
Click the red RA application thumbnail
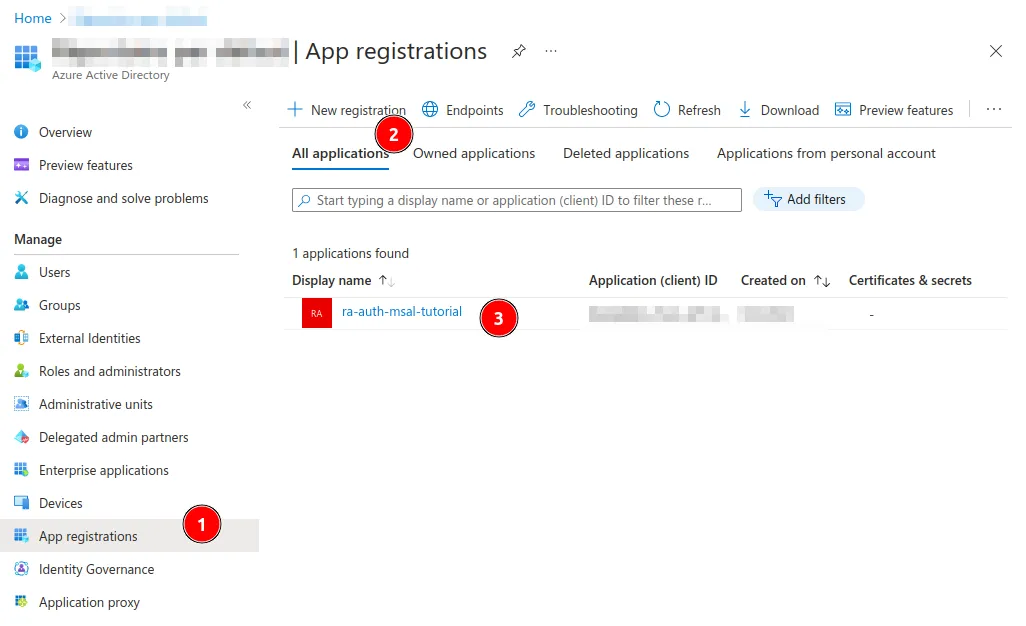[x=316, y=313]
